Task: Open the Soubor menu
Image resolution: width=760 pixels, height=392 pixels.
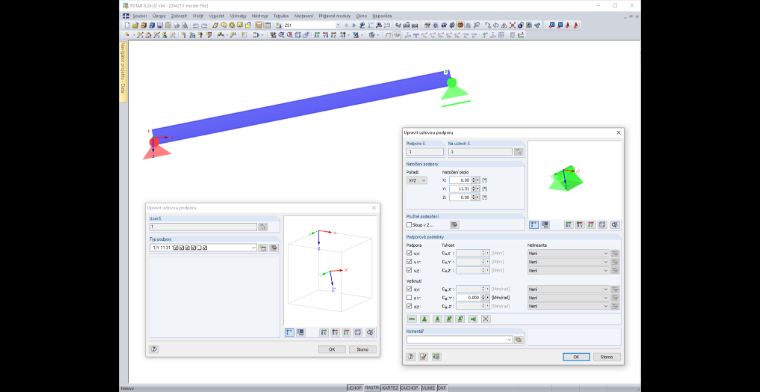Action: click(x=140, y=16)
